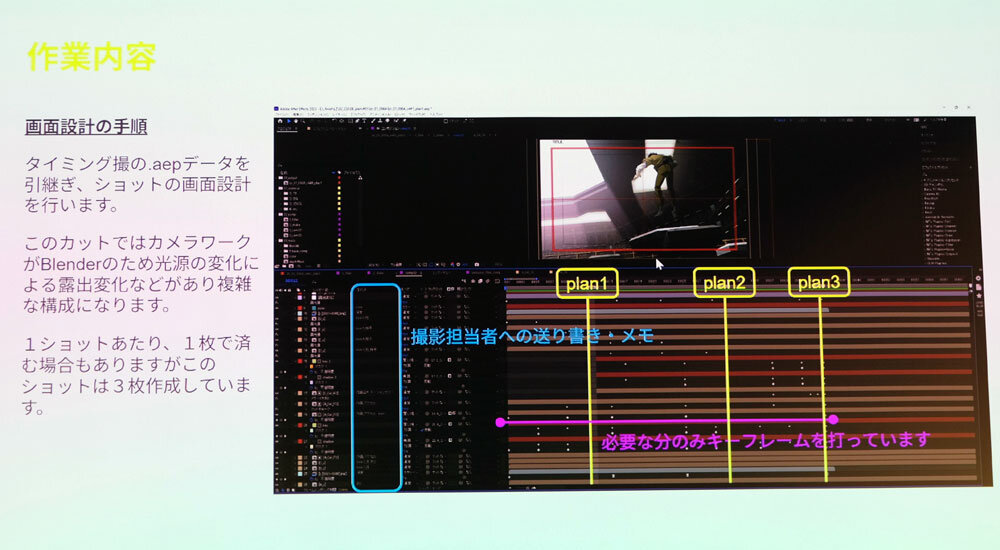The width and height of the screenshot is (1000, 550).
Task: Toggle the switches button at timeline bottom-left
Action: click(283, 491)
